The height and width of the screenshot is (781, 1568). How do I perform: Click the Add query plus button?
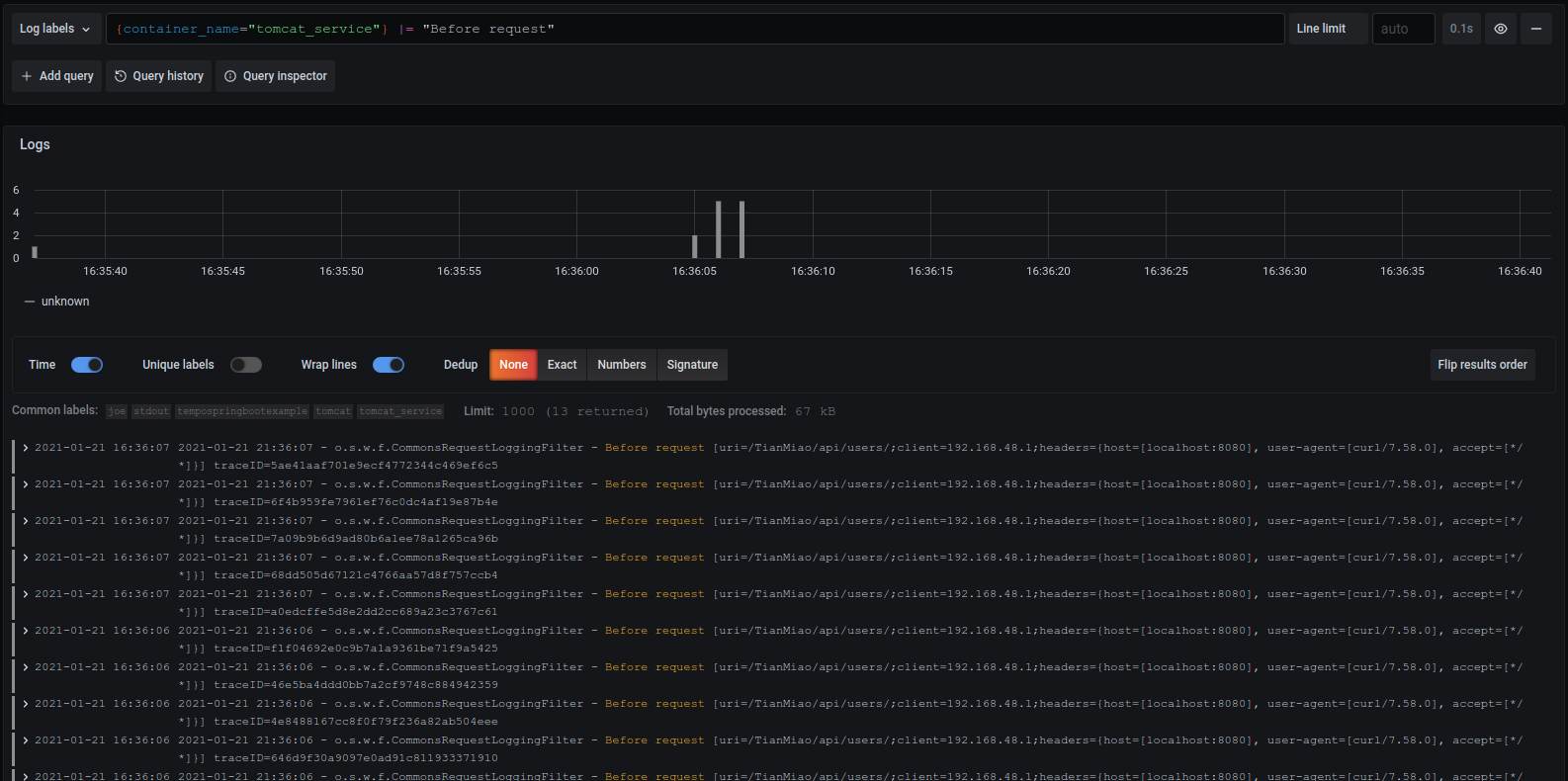57,76
